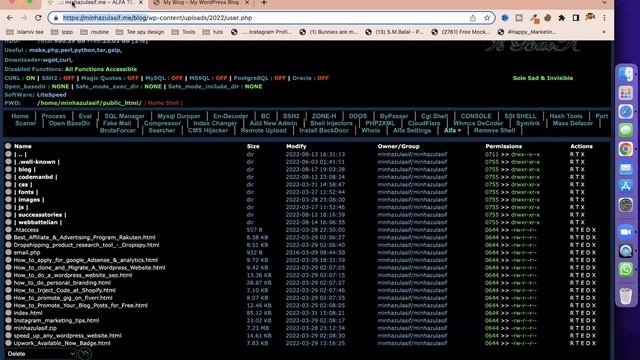
Task: Click the R action for css folder
Action: click(572, 184)
